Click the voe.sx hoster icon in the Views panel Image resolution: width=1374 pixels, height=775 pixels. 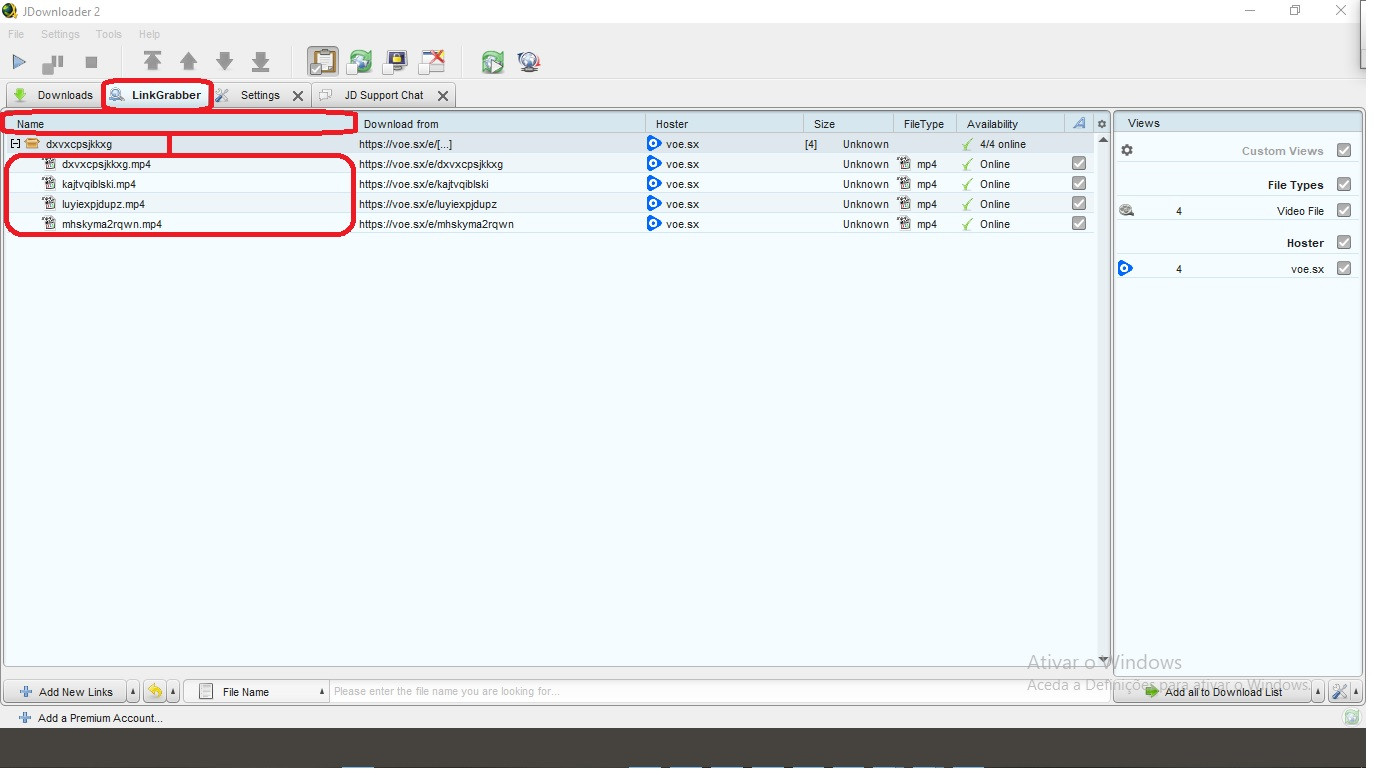[x=1125, y=268]
